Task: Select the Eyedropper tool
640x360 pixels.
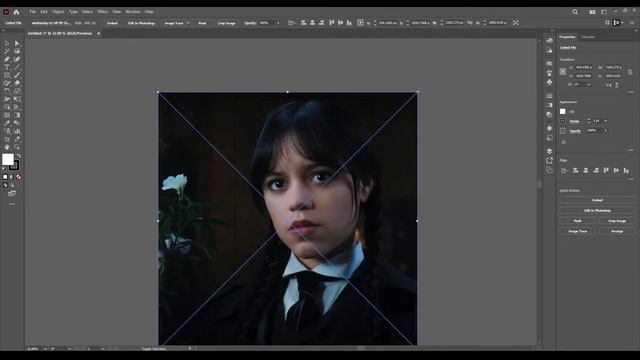Action: [x=7, y=123]
